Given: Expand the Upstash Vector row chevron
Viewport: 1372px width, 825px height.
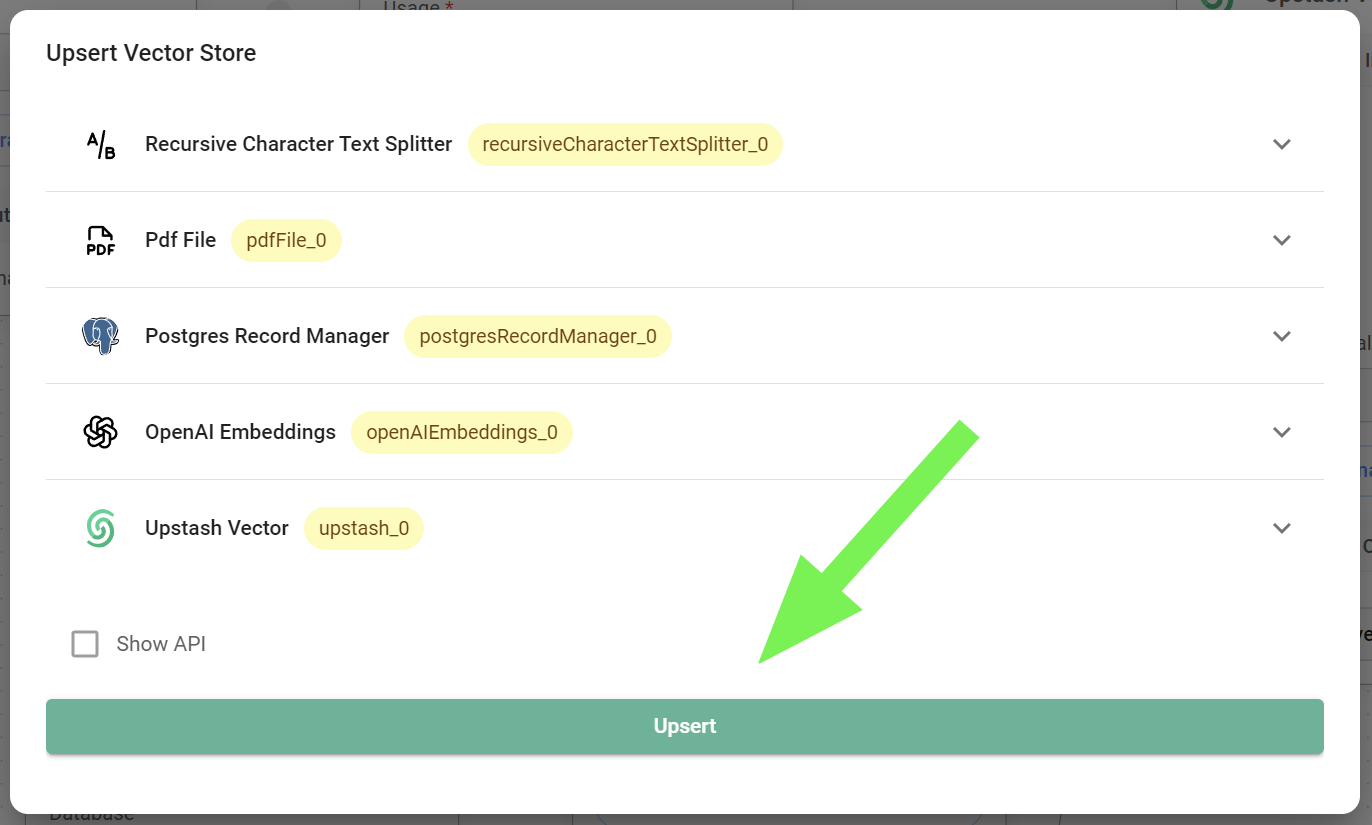Looking at the screenshot, I should [x=1282, y=528].
